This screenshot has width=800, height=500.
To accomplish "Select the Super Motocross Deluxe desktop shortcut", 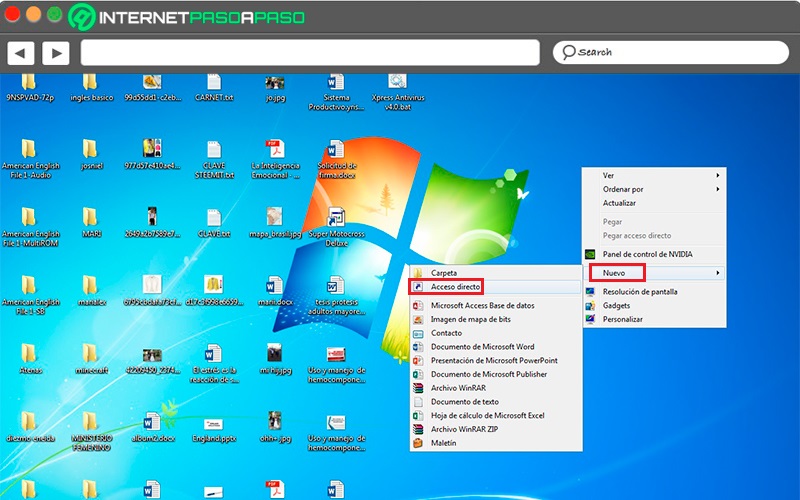I will coord(336,218).
